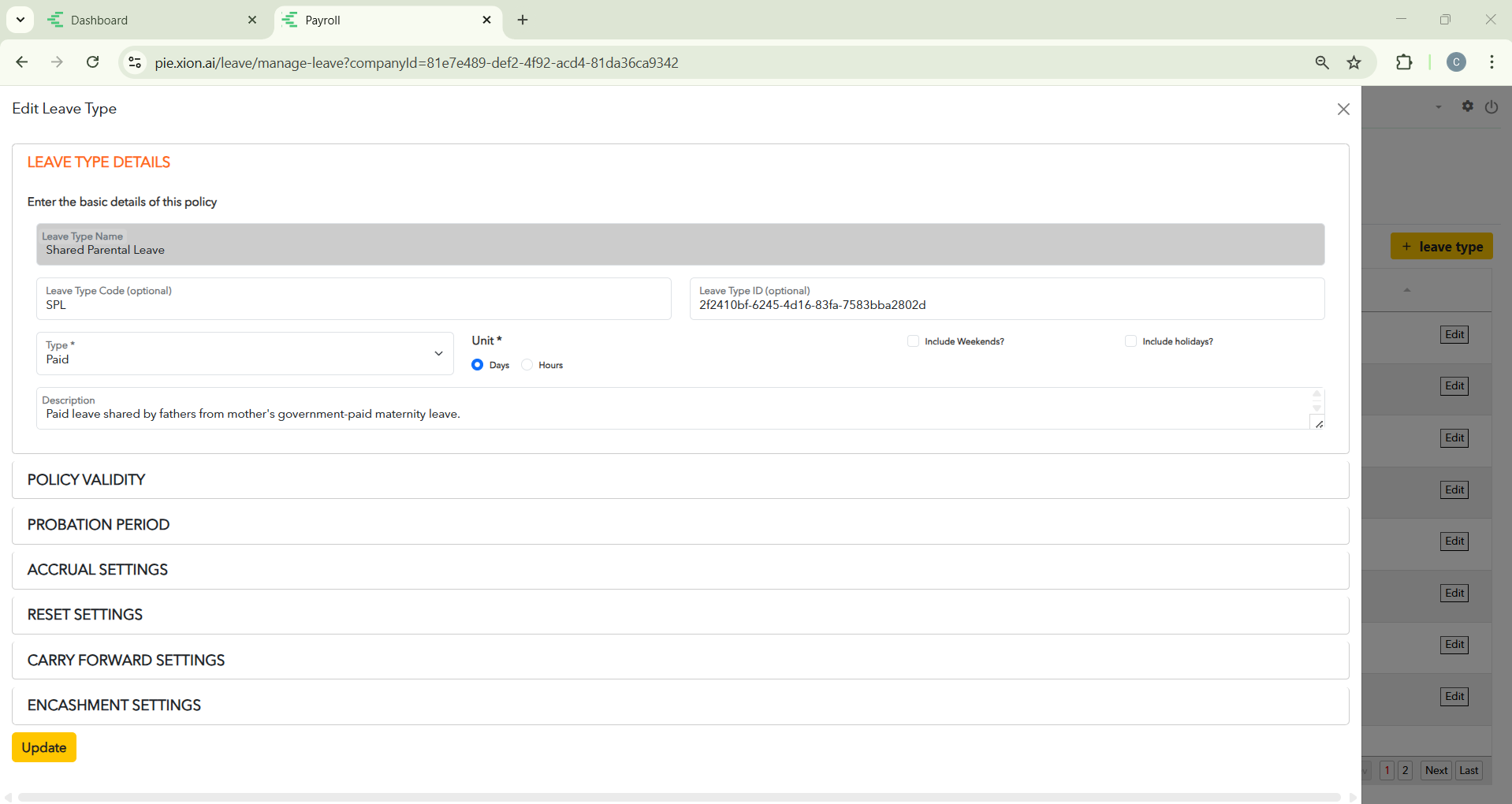This screenshot has width=1512, height=804.
Task: Enable the Include Weekends checkbox
Action: pyautogui.click(x=913, y=341)
